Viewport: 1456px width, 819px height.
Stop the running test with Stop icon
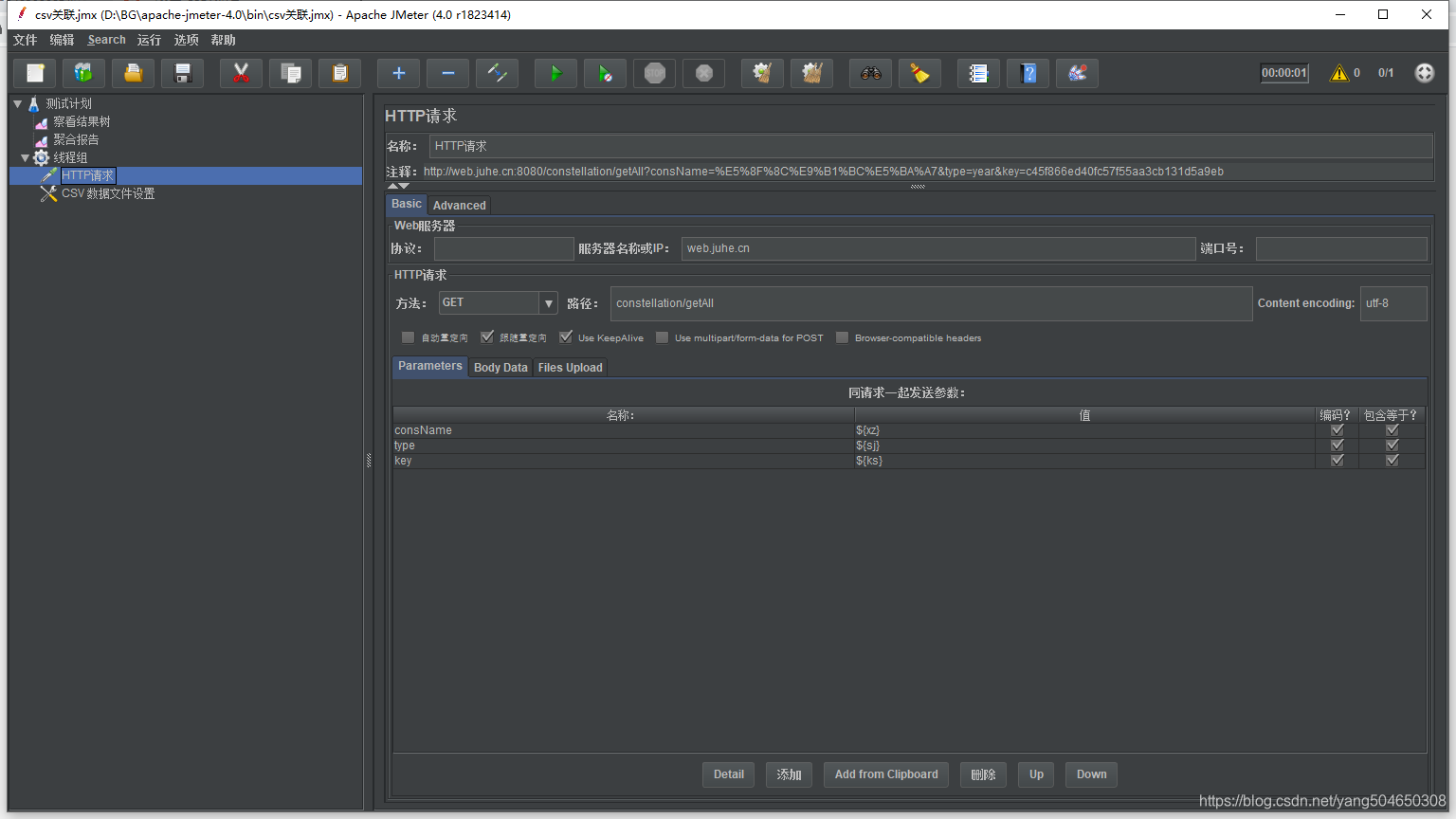tap(655, 73)
